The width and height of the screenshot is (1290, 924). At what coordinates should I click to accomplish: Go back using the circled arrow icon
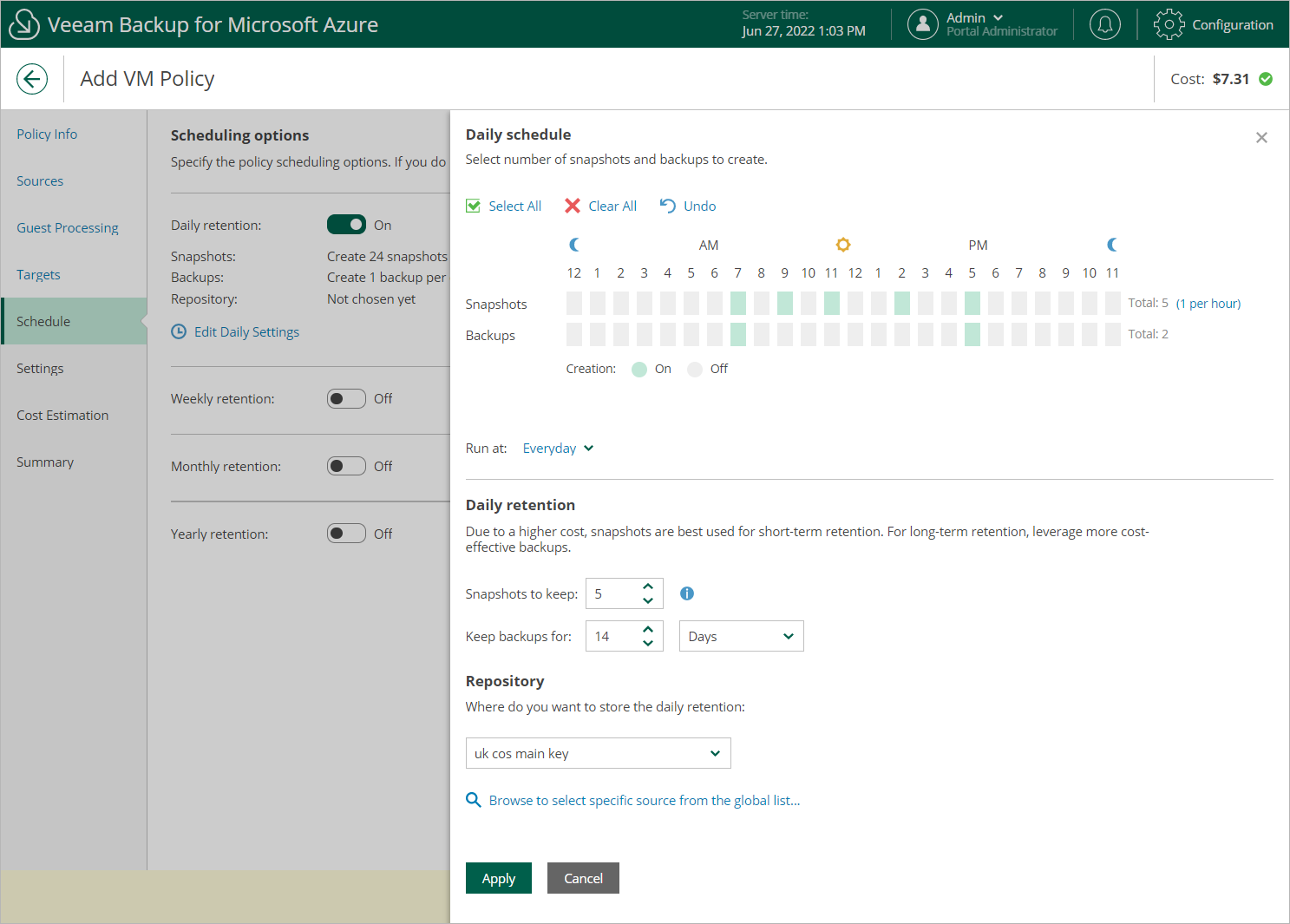32,79
